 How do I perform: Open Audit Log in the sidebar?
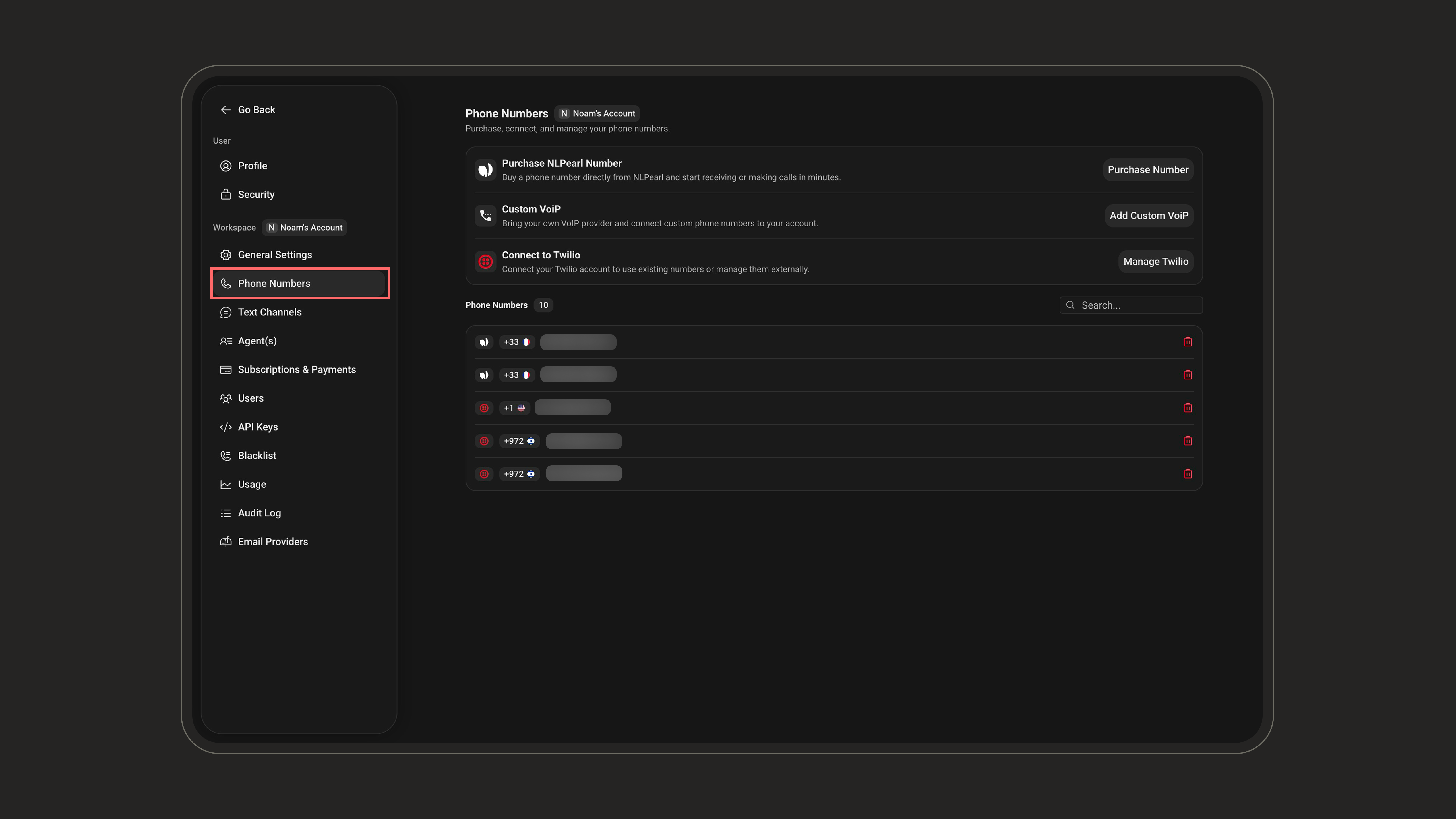[x=299, y=513]
